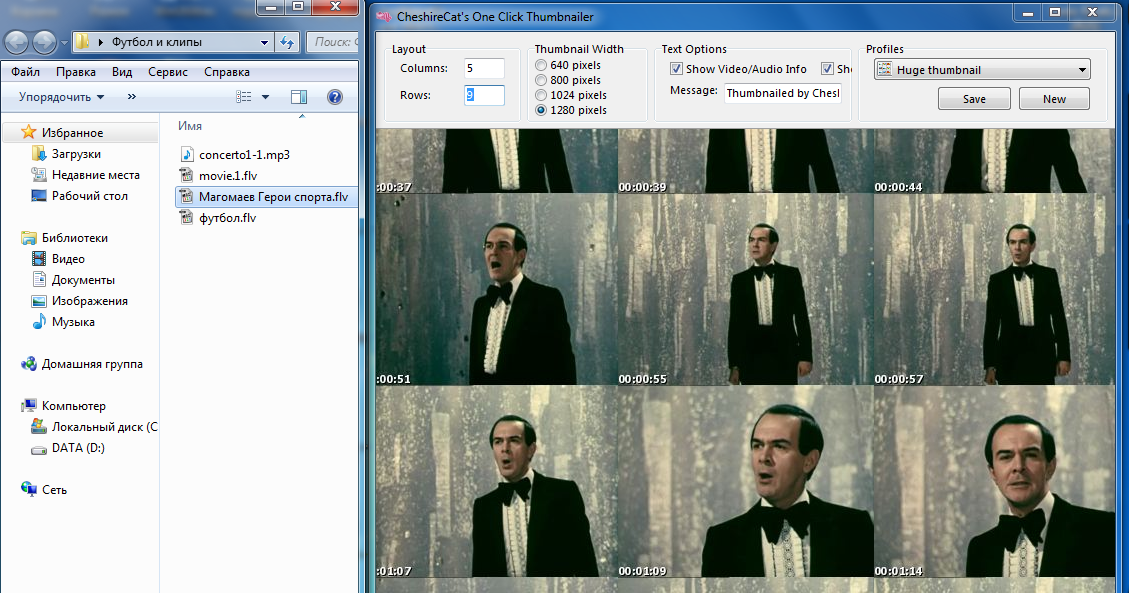Select Избранное in the navigation pane
Screen dimensions: 1129x593
72,132
